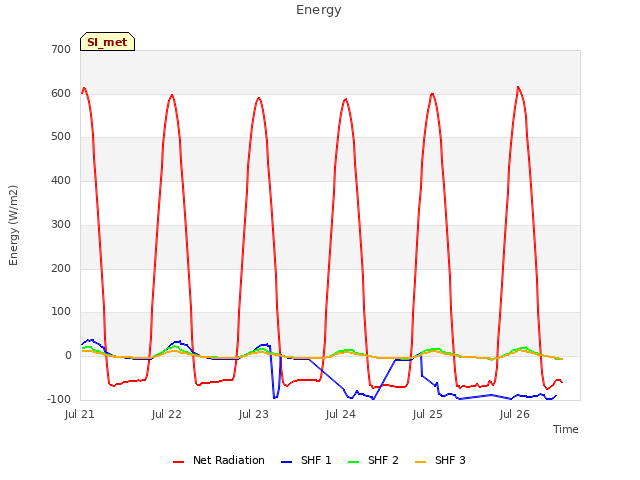Screen dimensions: 640x480
Task: Click the Jul 25 x-axis label
Action: [427, 414]
